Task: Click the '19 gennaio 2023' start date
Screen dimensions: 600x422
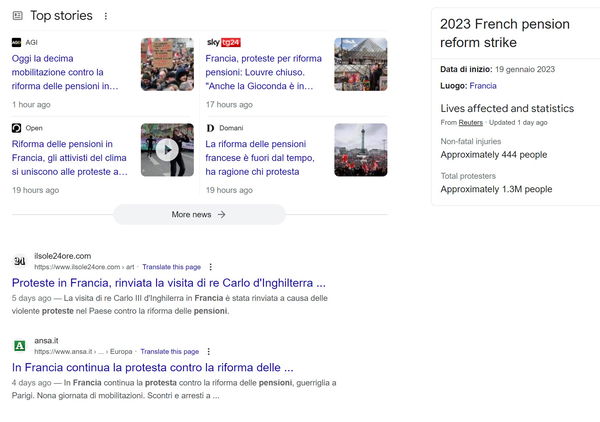Action: tap(525, 69)
